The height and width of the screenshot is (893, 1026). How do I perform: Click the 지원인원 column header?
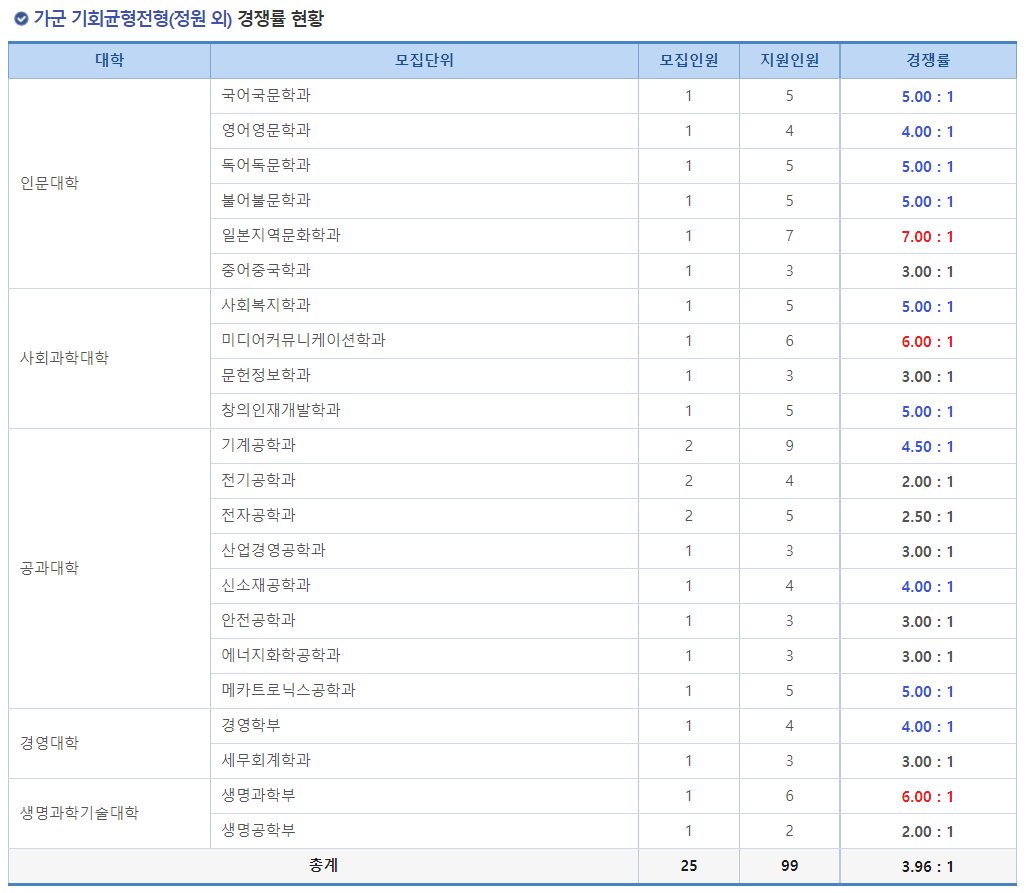788,60
